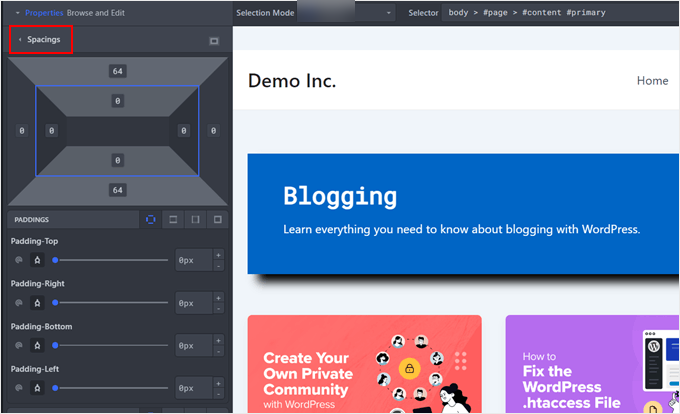Click the Padding-Bottom value field
Image resolution: width=680 pixels, height=414 pixels.
coord(194,346)
